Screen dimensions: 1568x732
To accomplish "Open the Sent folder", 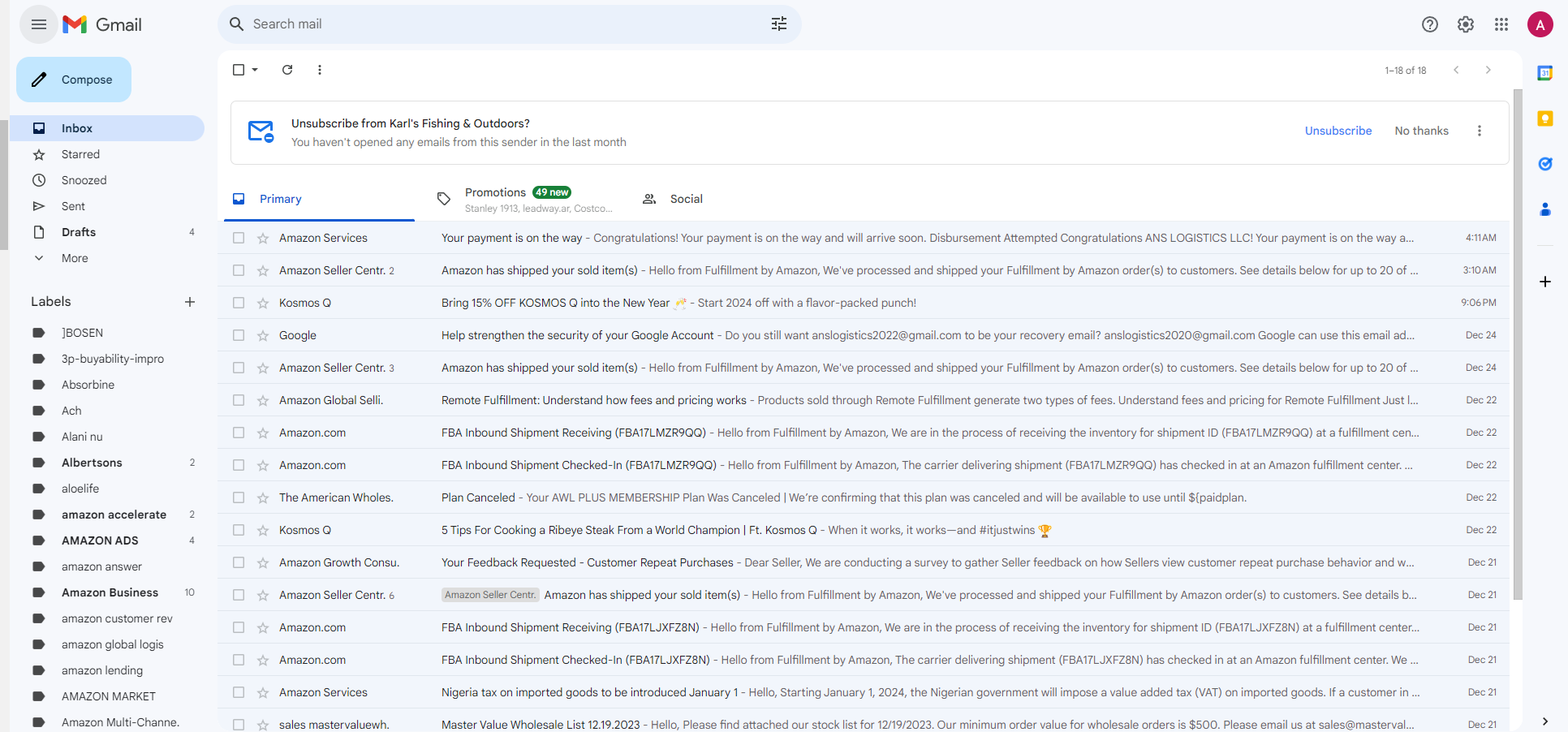I will [106, 206].
